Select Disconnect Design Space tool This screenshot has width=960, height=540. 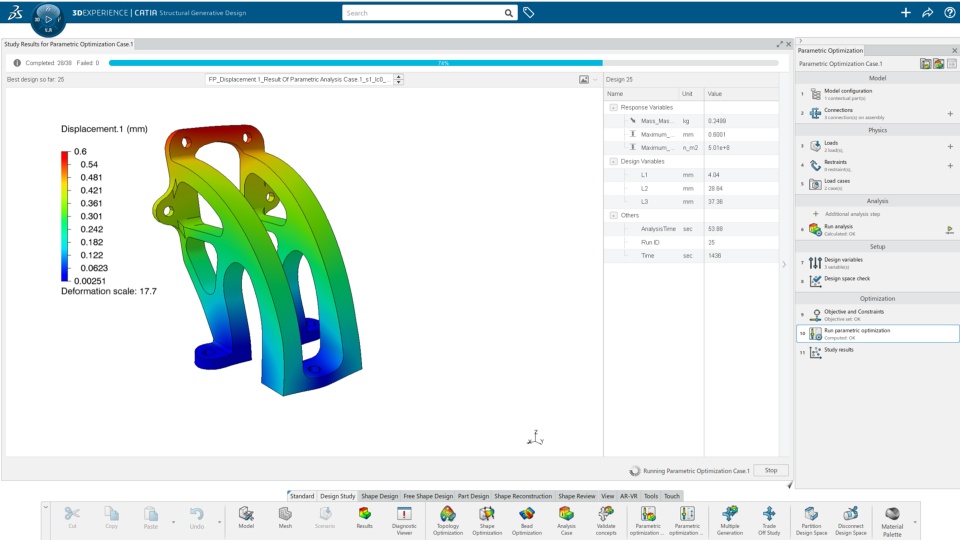(x=850, y=521)
